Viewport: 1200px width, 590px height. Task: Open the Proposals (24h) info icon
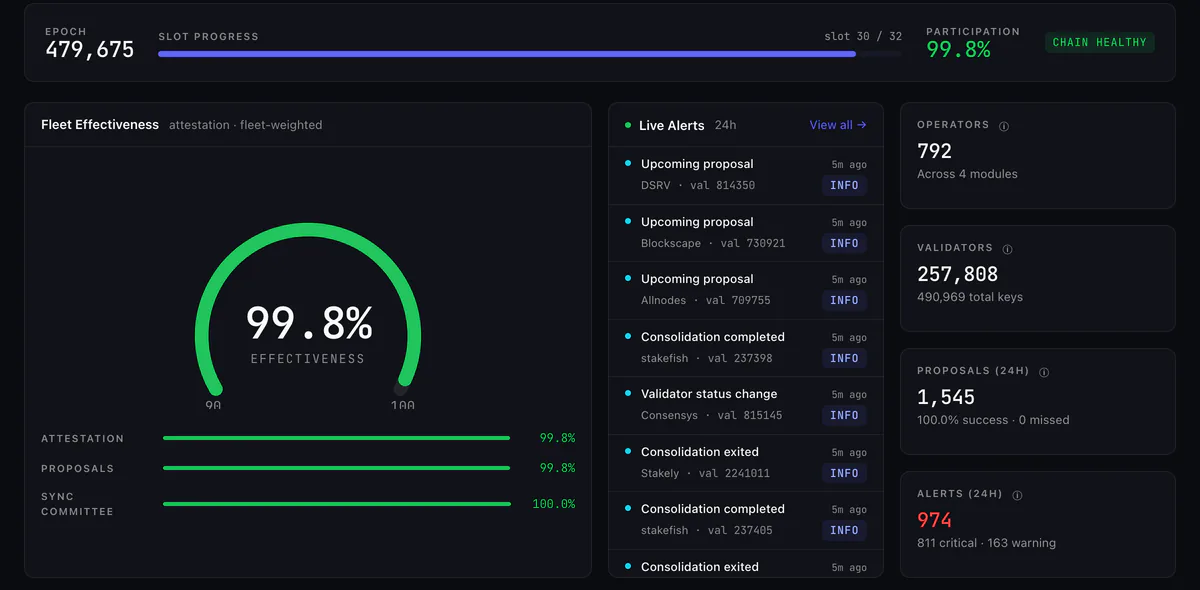click(1044, 372)
